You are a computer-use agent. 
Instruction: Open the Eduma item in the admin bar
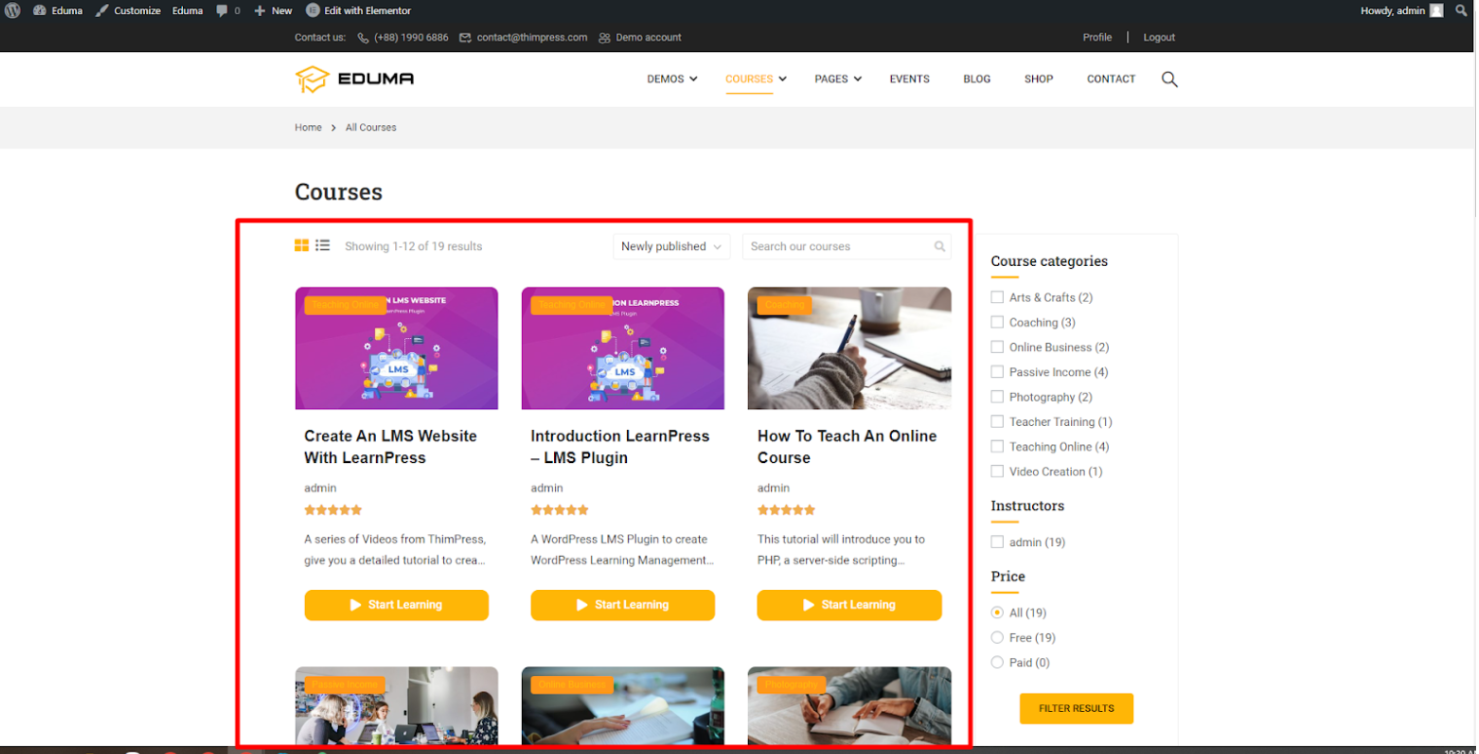[187, 10]
